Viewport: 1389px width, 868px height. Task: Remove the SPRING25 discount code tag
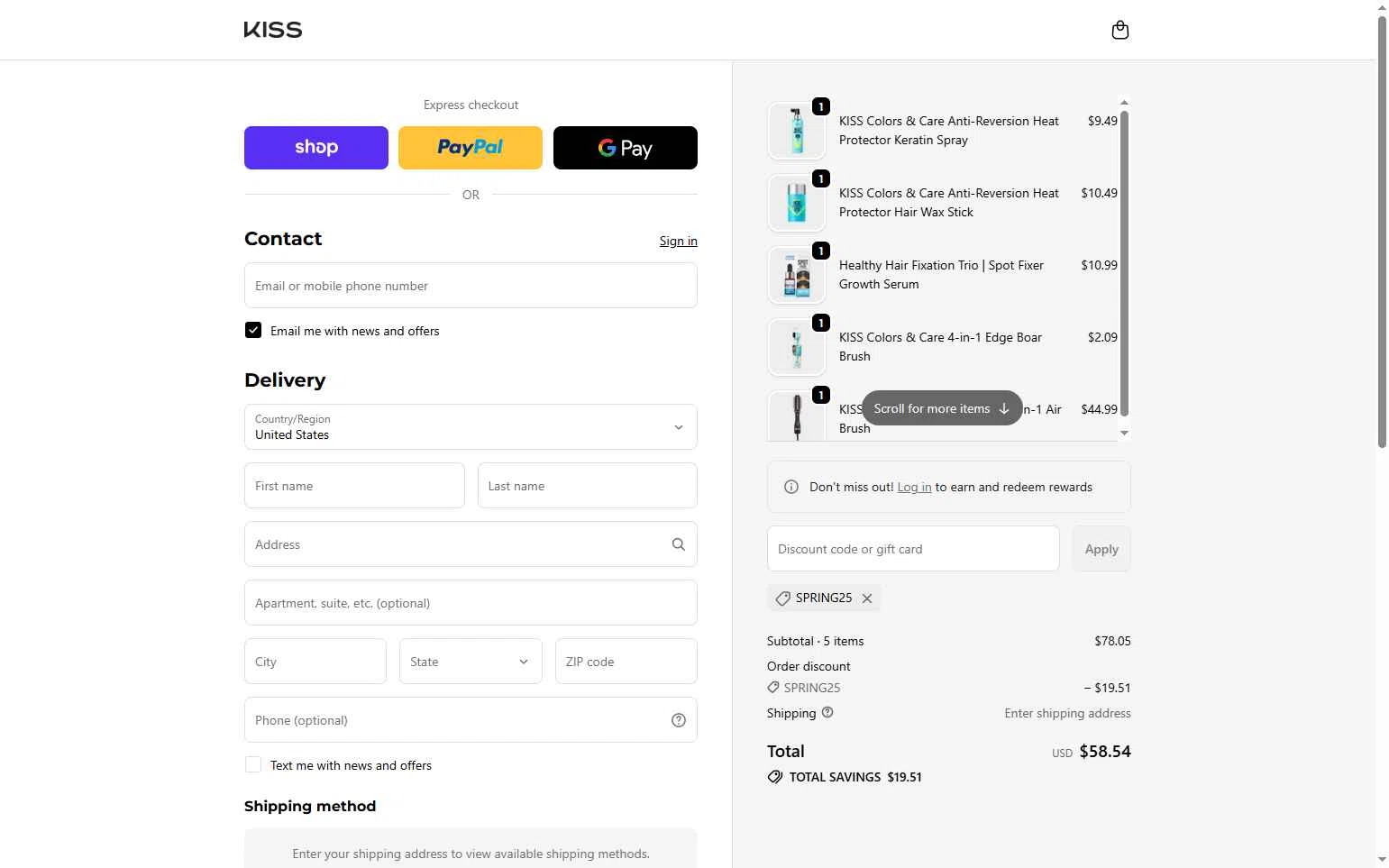coord(867,598)
